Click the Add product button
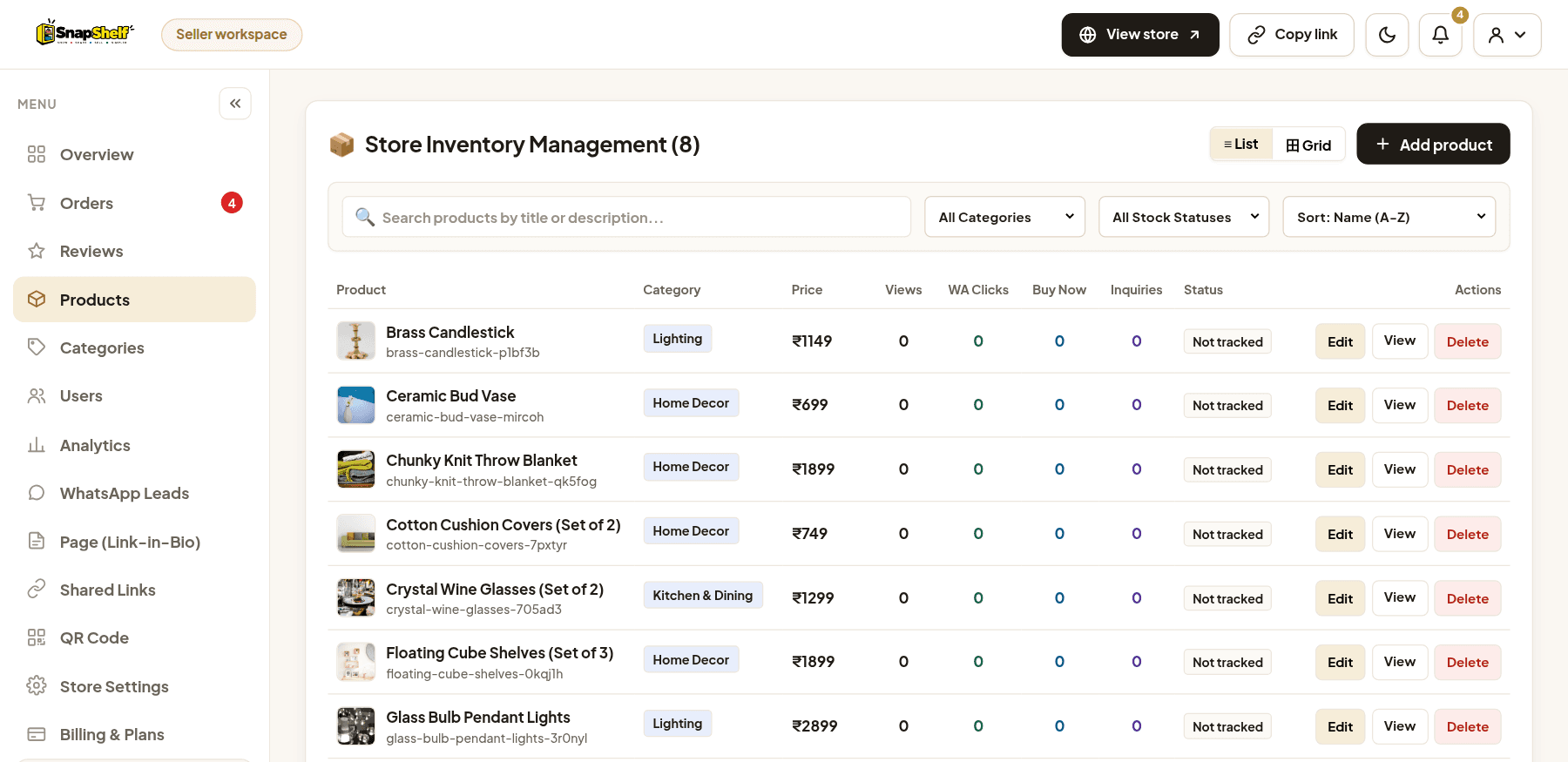The image size is (1568, 762). [x=1433, y=144]
